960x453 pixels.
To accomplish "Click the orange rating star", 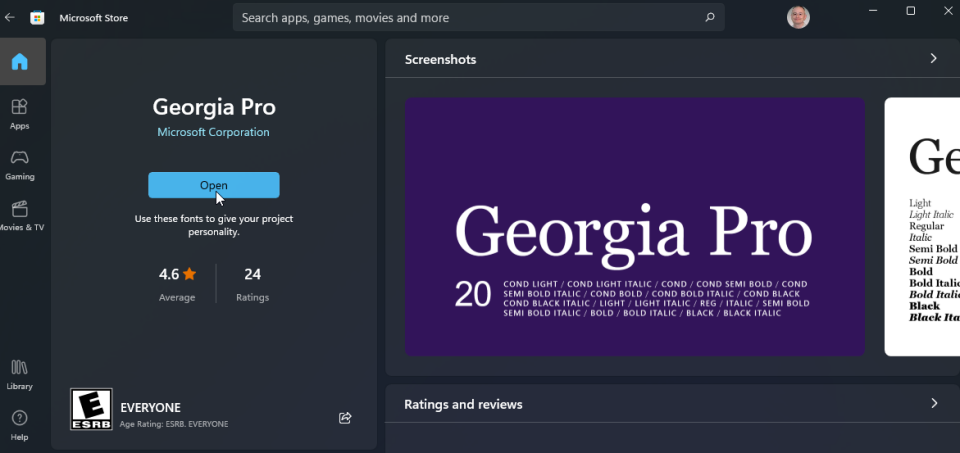I will tap(190, 274).
